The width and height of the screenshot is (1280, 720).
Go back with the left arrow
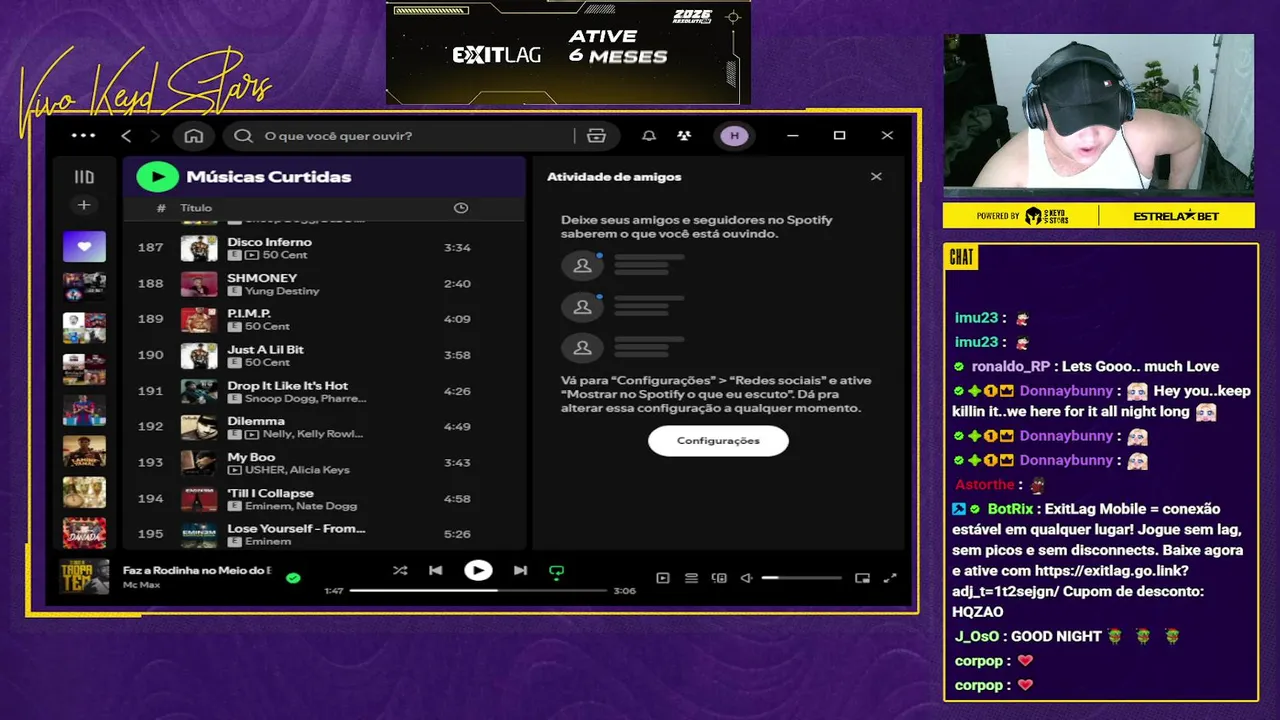(126, 135)
